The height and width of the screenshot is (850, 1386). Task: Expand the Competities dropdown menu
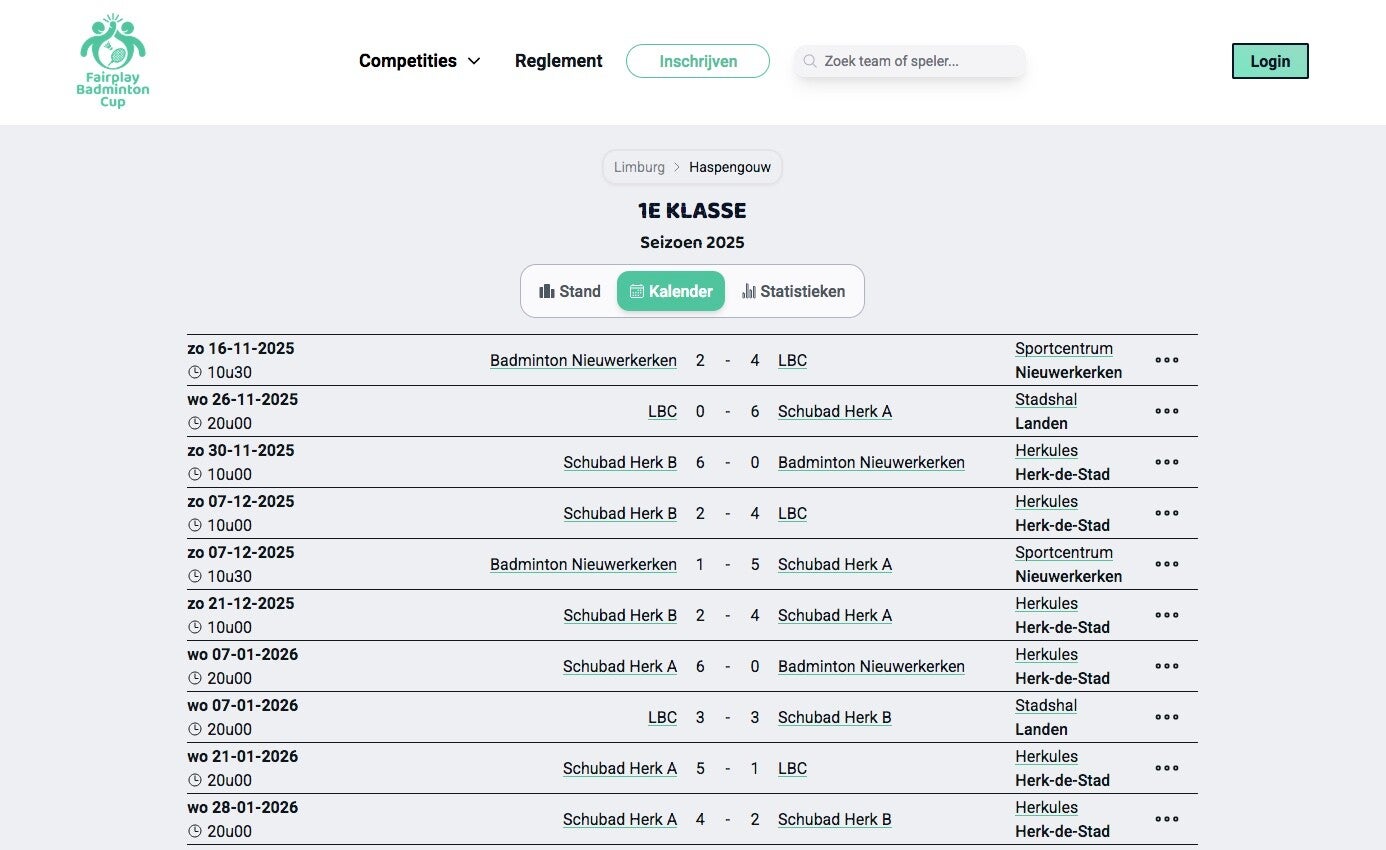(x=419, y=61)
